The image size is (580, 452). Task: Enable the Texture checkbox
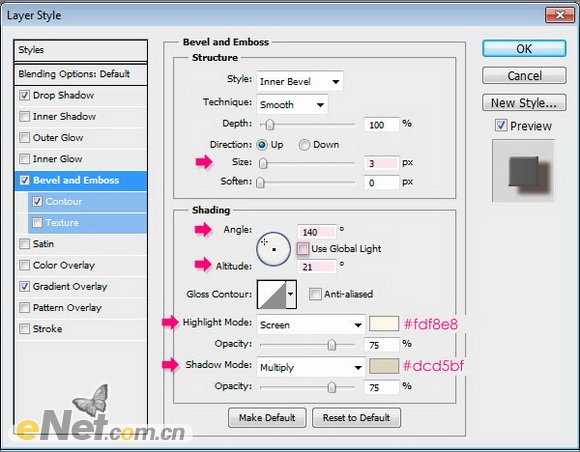[x=37, y=223]
